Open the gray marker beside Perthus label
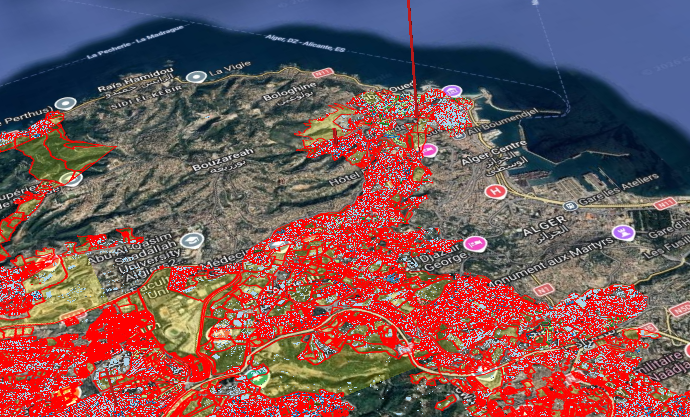Screen dimensions: 690x417 [x=66, y=104]
